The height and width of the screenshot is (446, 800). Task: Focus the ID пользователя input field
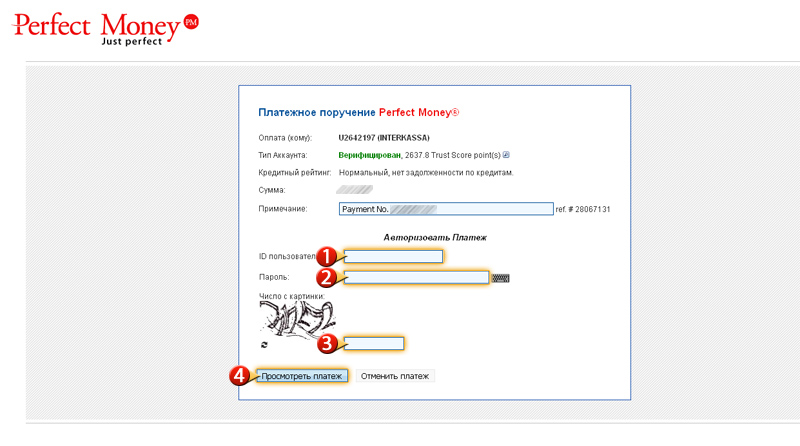point(393,256)
